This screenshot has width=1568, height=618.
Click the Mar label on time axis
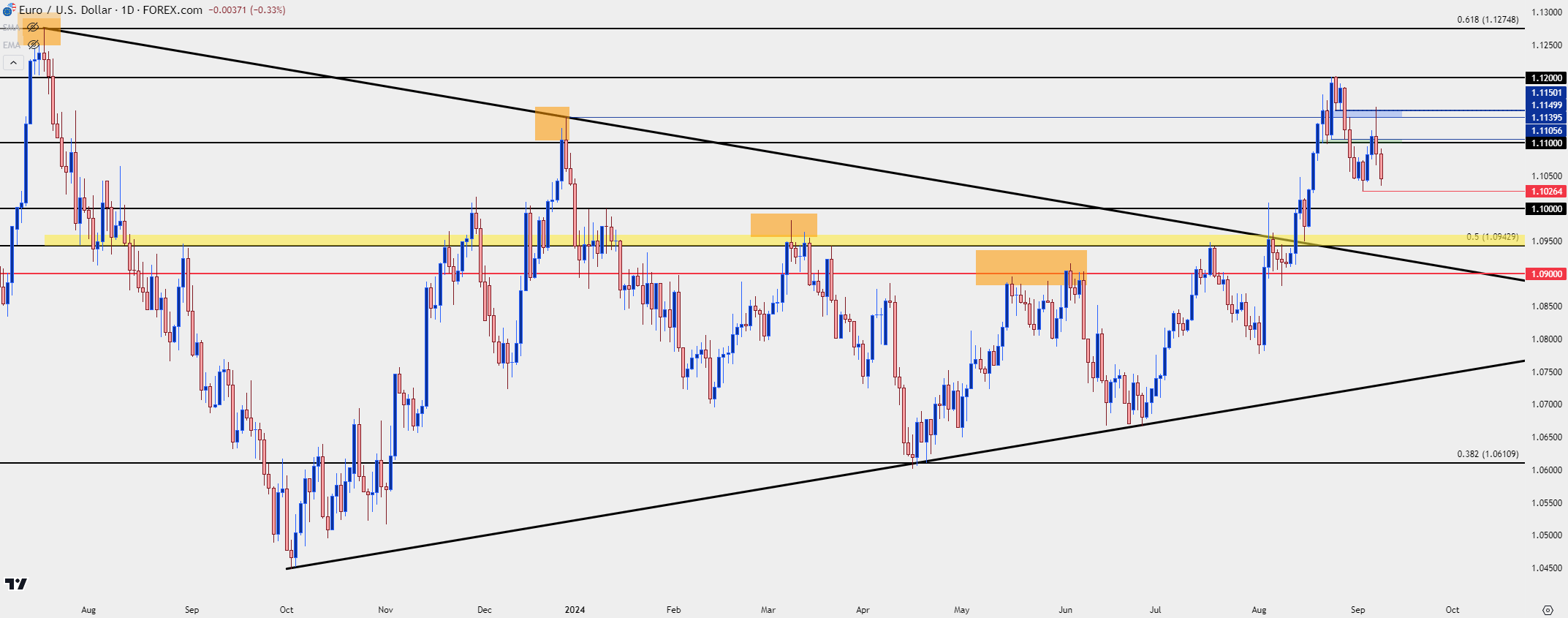coord(768,610)
